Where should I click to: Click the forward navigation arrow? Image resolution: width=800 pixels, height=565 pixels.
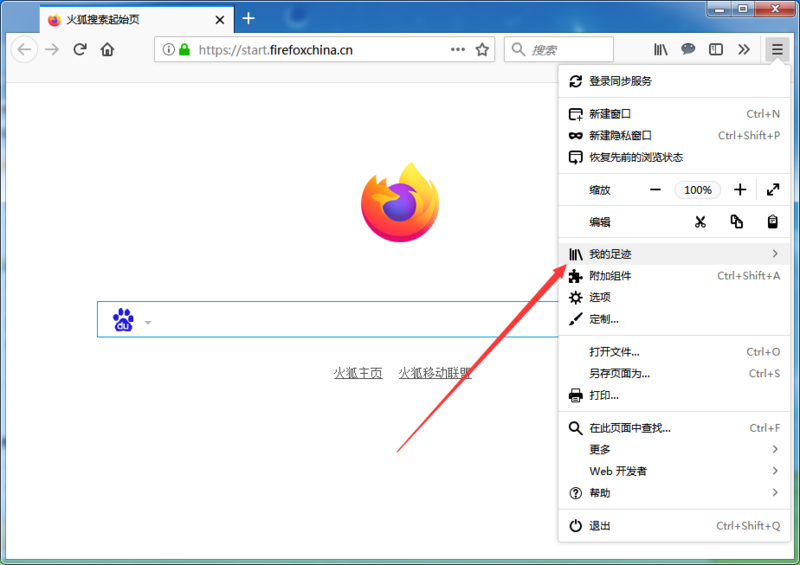(52, 50)
